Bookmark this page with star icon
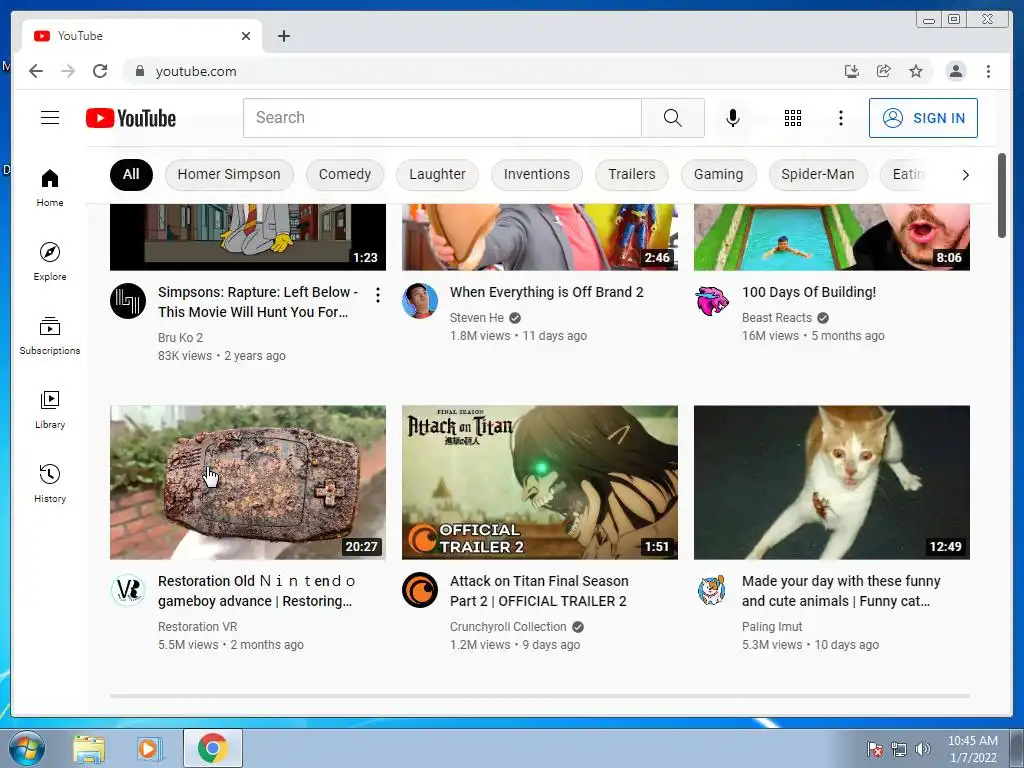The image size is (1024, 768). 916,71
